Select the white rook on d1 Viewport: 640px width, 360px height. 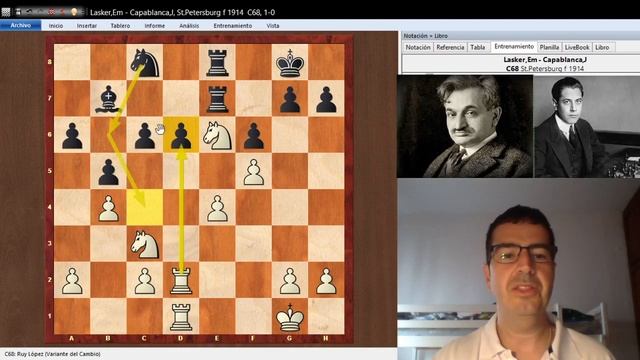[x=181, y=317]
